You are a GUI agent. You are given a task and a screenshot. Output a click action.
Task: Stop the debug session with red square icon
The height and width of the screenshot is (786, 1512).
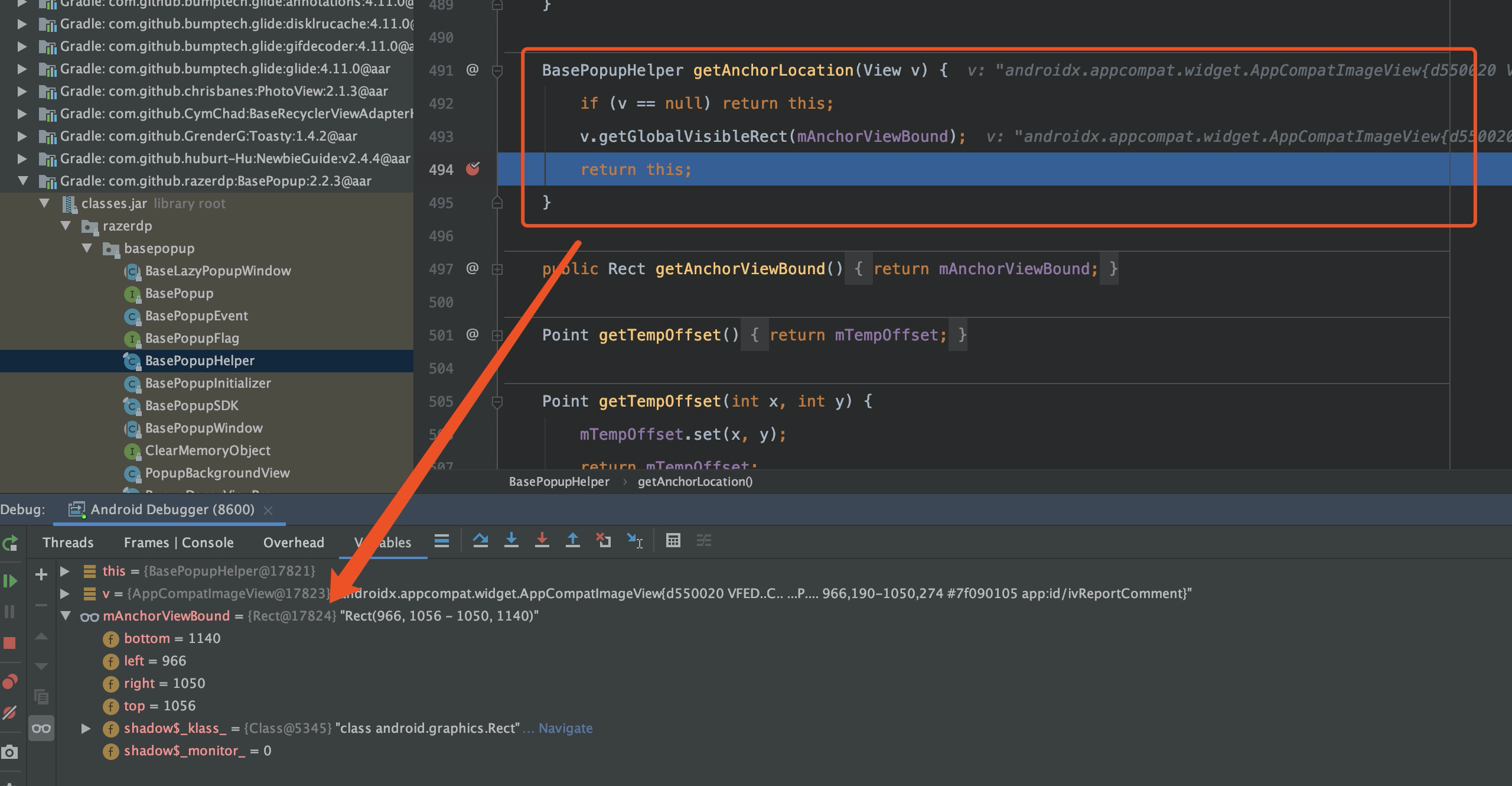(x=11, y=642)
